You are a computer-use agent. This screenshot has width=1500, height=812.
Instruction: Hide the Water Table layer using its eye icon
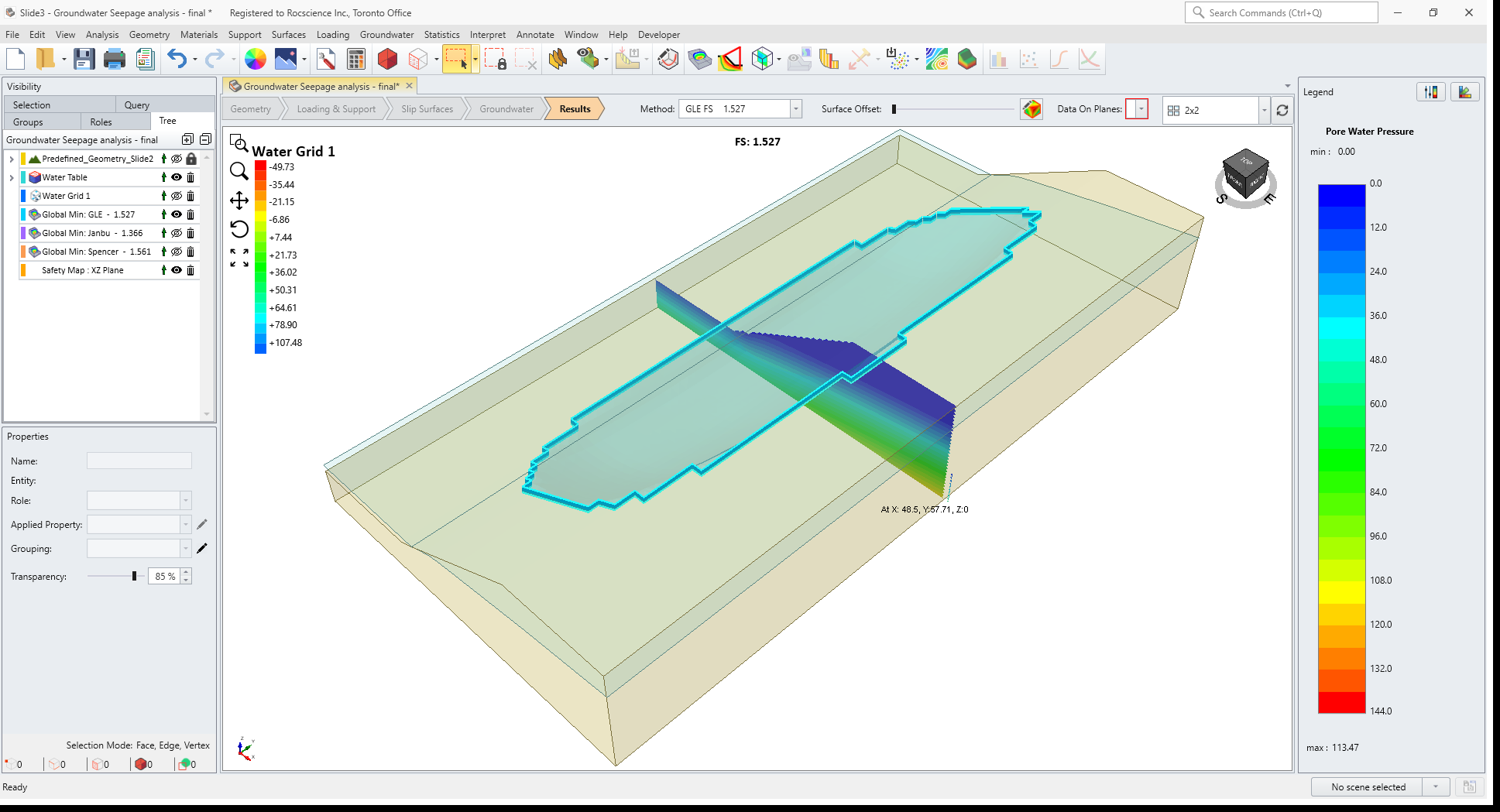pos(176,176)
